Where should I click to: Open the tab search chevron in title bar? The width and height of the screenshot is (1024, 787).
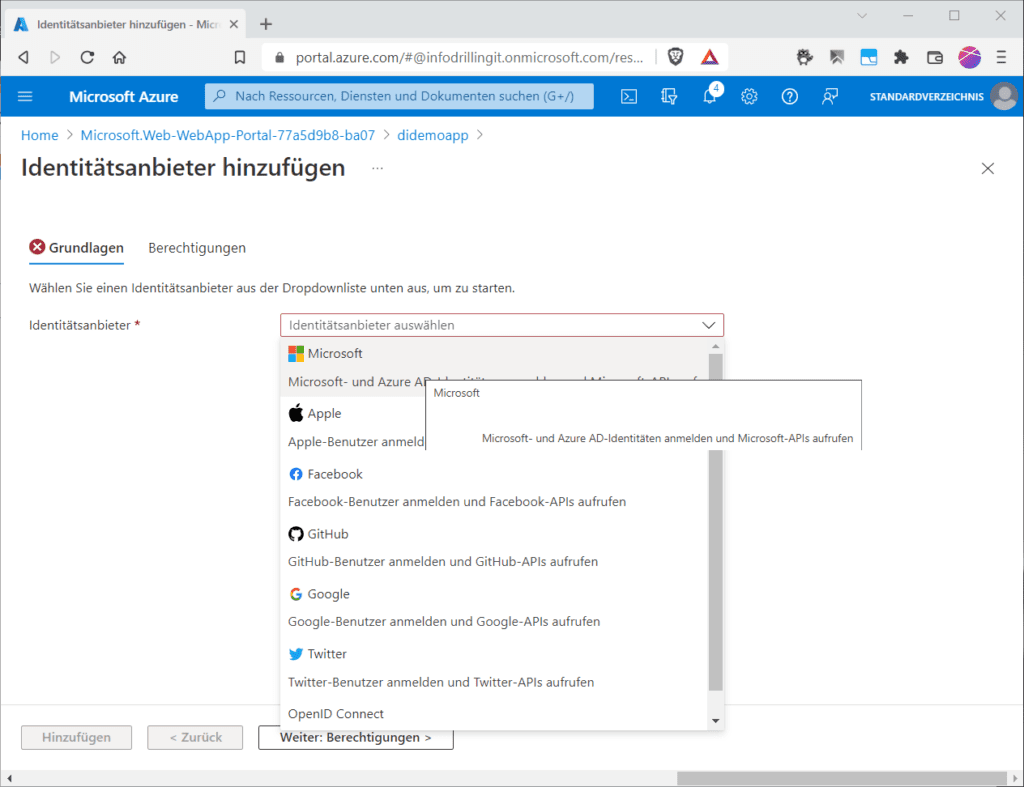(x=862, y=16)
